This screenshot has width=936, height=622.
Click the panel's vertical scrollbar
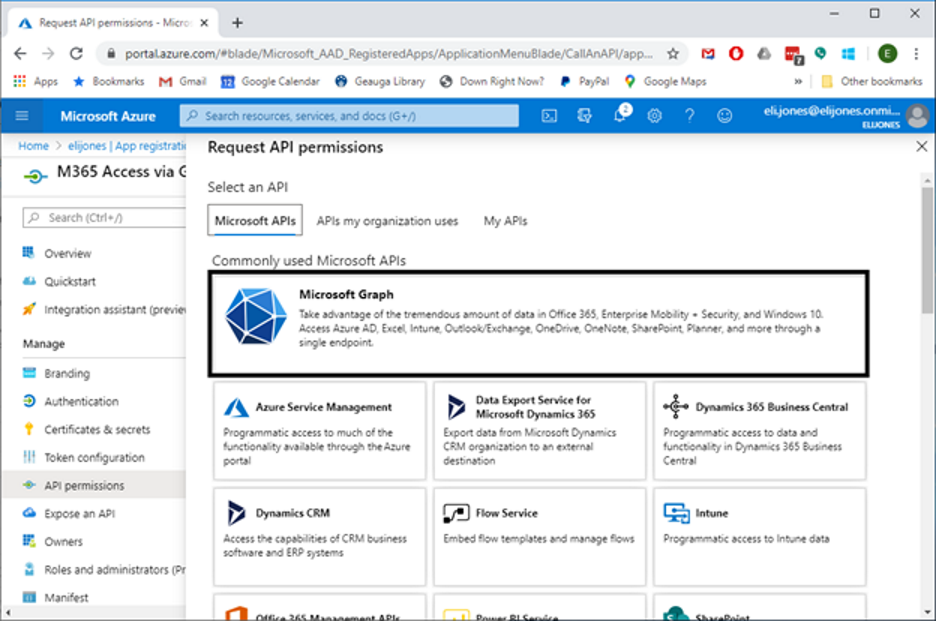(x=927, y=250)
